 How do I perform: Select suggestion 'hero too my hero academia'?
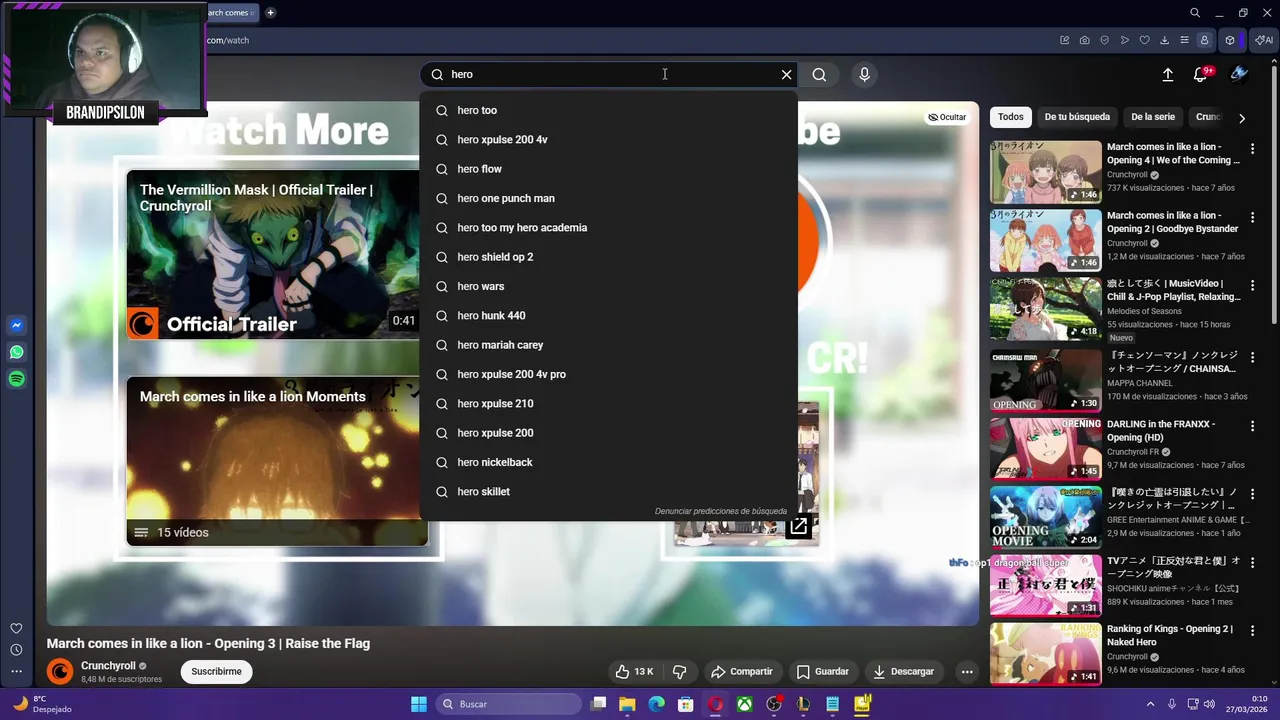pyautogui.click(x=609, y=227)
